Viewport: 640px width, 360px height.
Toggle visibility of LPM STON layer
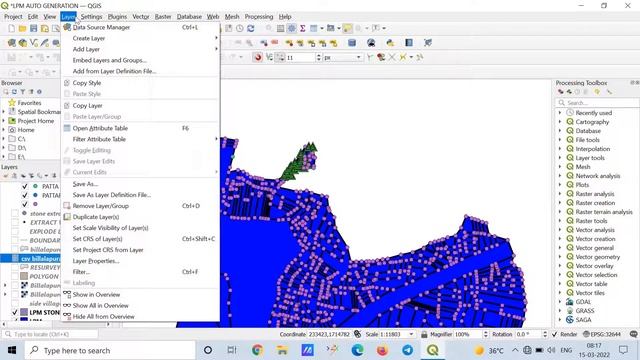click(x=15, y=312)
